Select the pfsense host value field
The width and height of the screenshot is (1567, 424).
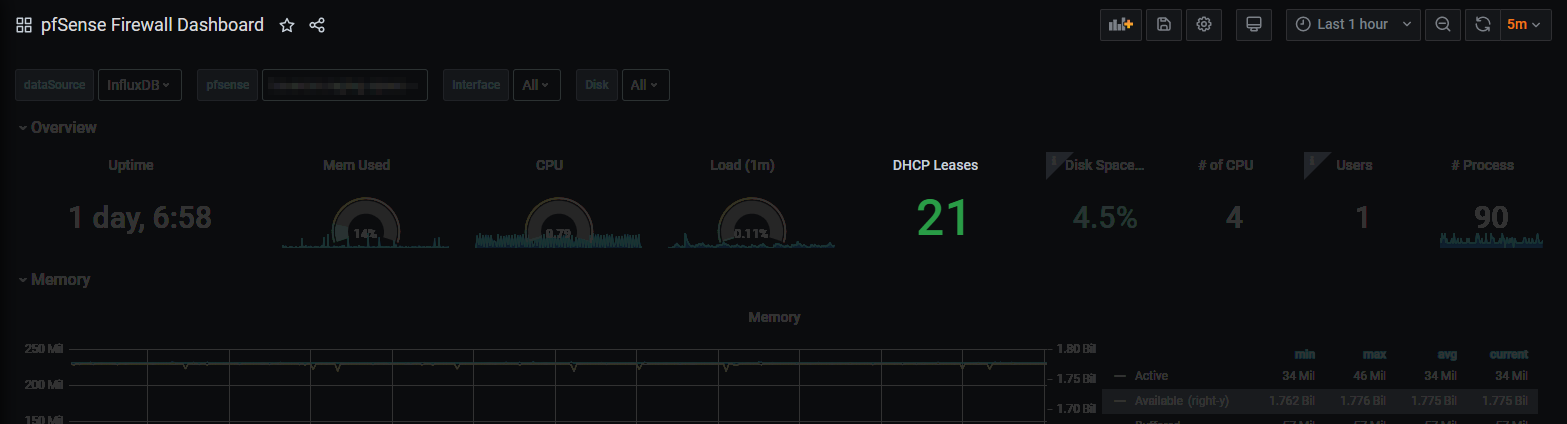[x=345, y=85]
